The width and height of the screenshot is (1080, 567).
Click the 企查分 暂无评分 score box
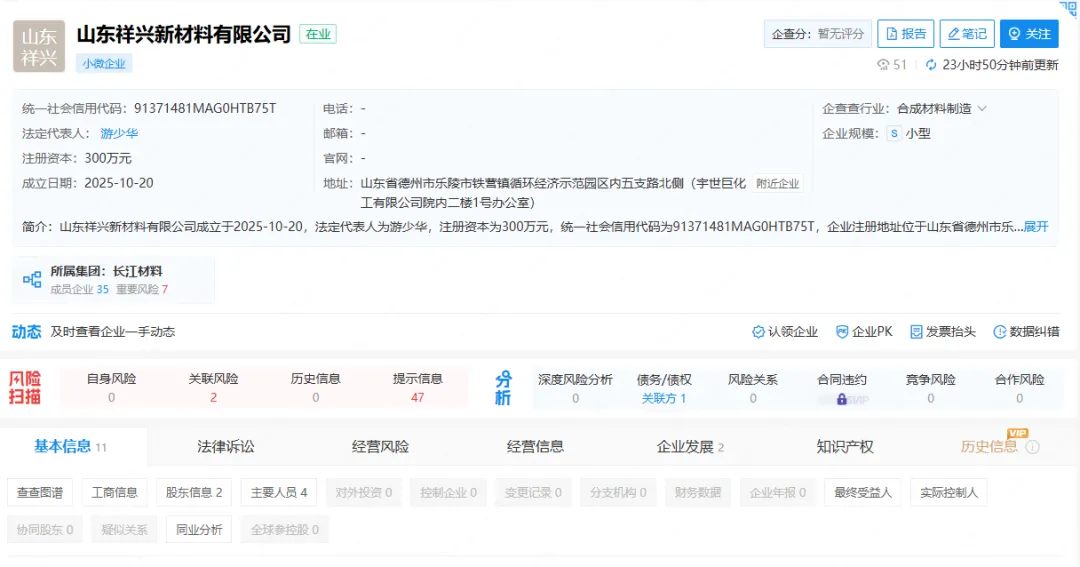[818, 34]
